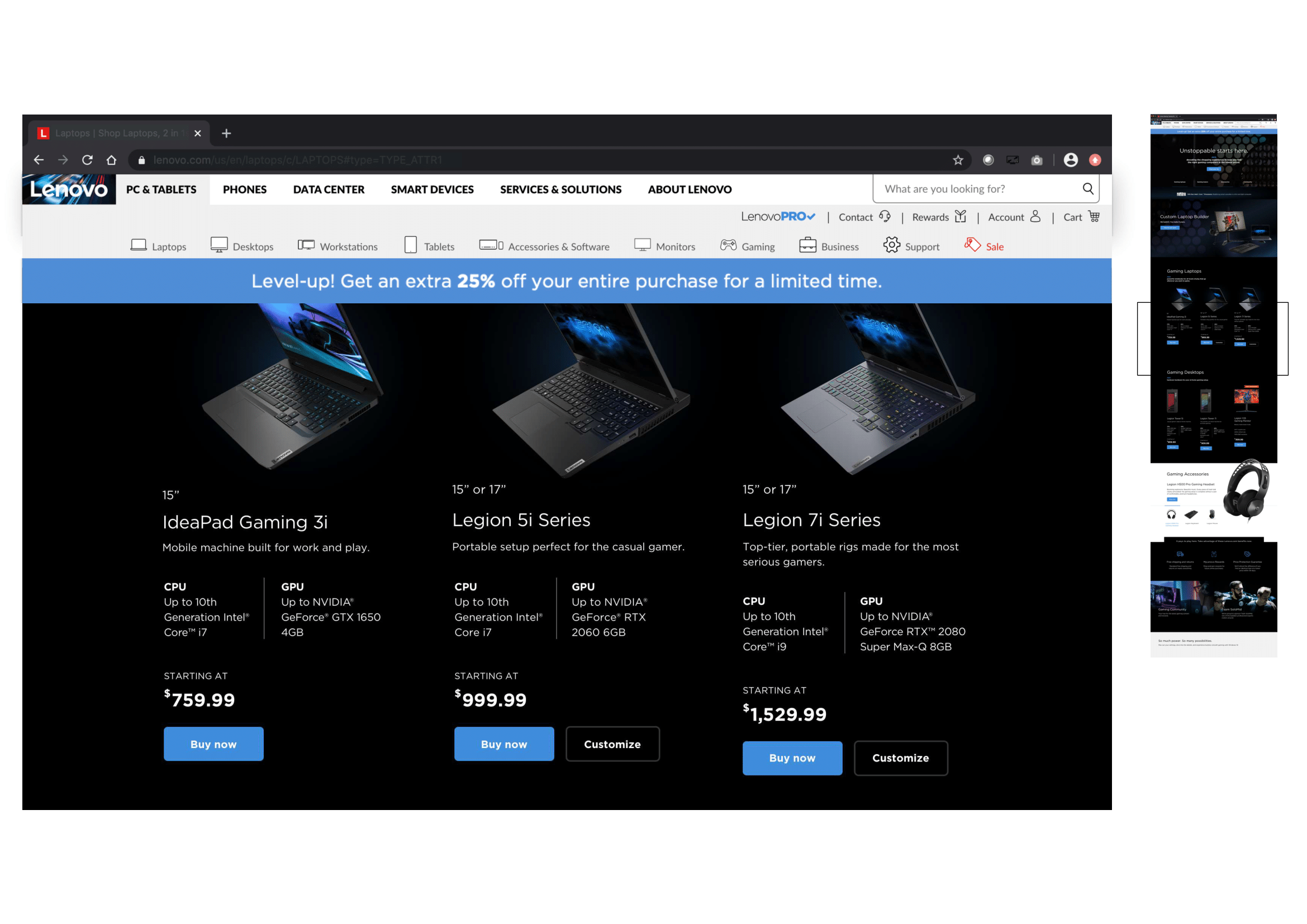1307x924 pixels.
Task: Open the Rewards gift icon
Action: coord(961,216)
